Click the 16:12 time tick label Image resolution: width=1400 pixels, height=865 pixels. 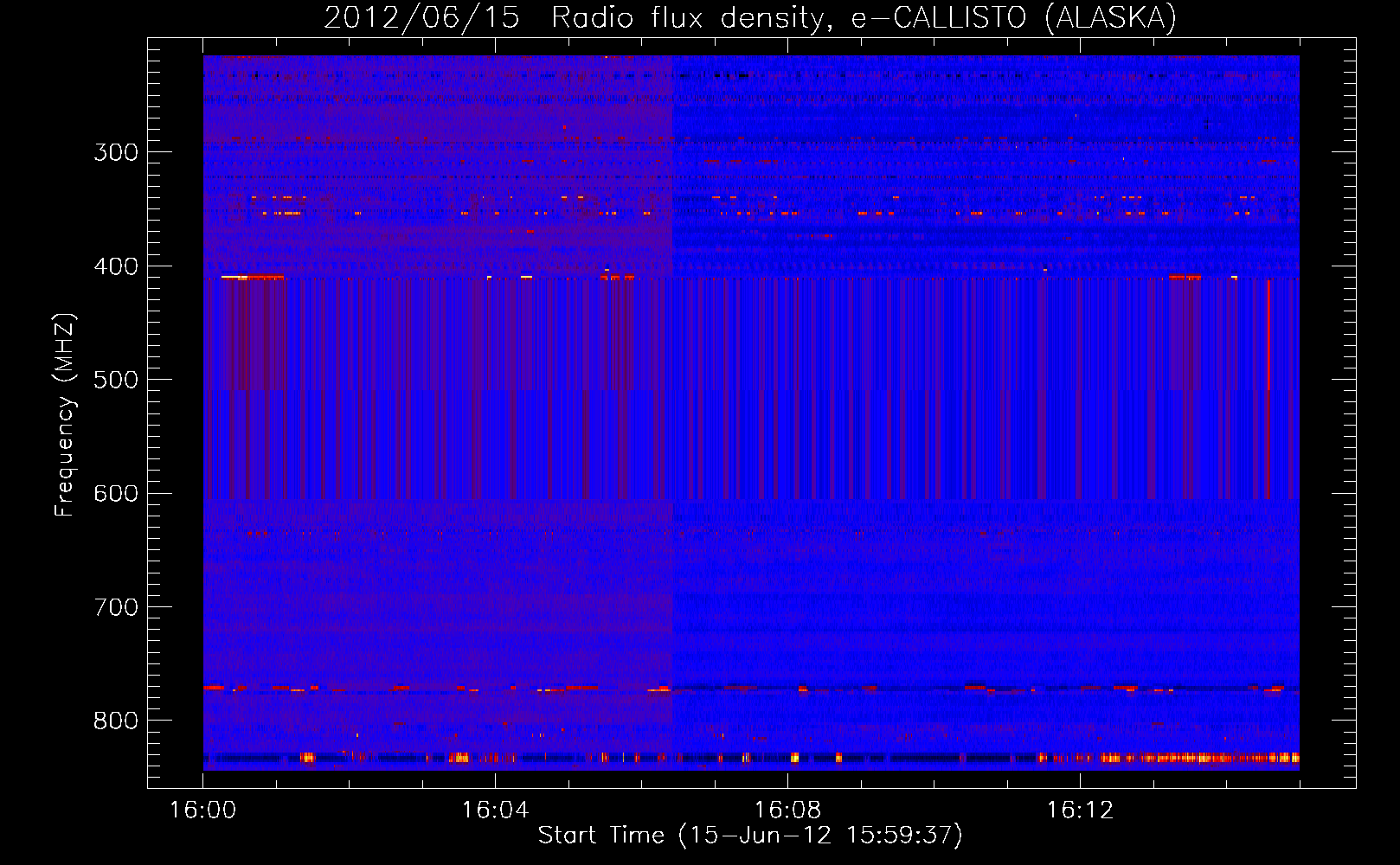pyautogui.click(x=1080, y=811)
